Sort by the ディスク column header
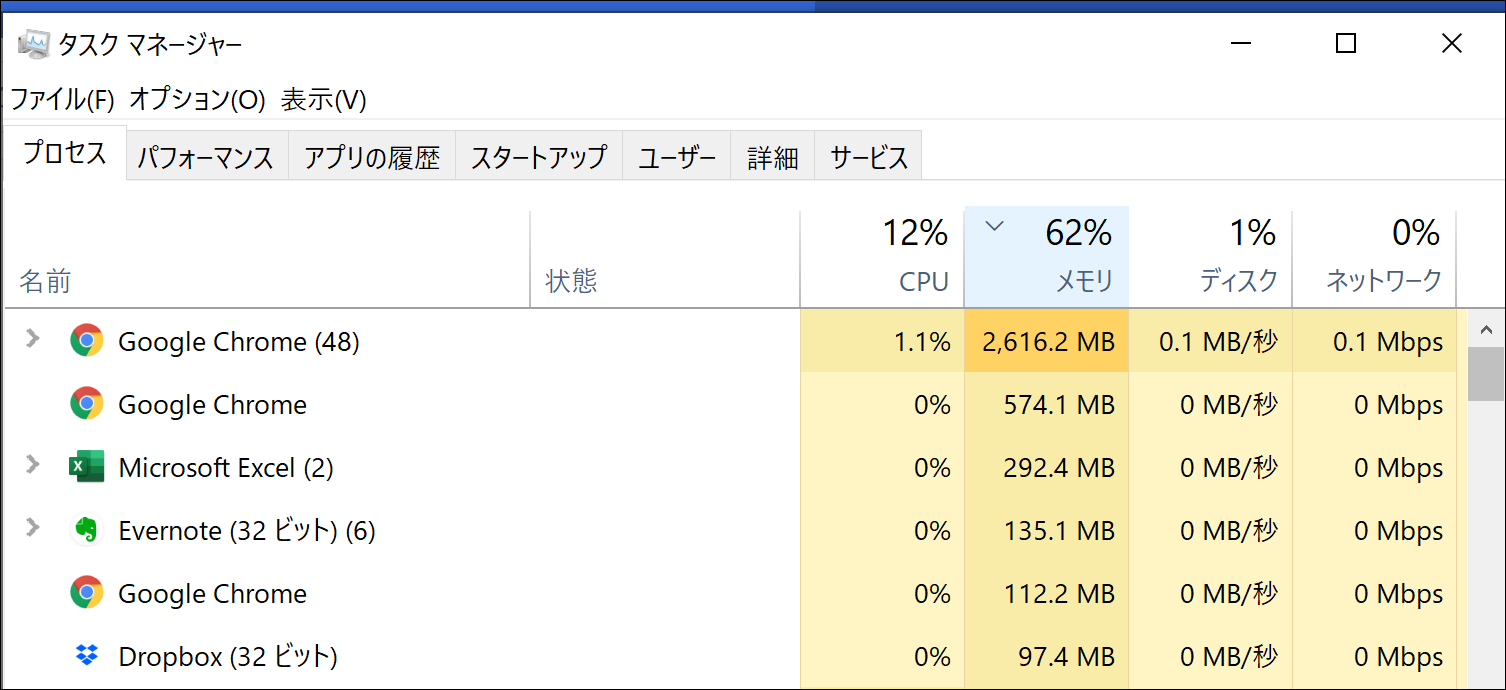Image resolution: width=1506 pixels, height=690 pixels. click(1210, 259)
